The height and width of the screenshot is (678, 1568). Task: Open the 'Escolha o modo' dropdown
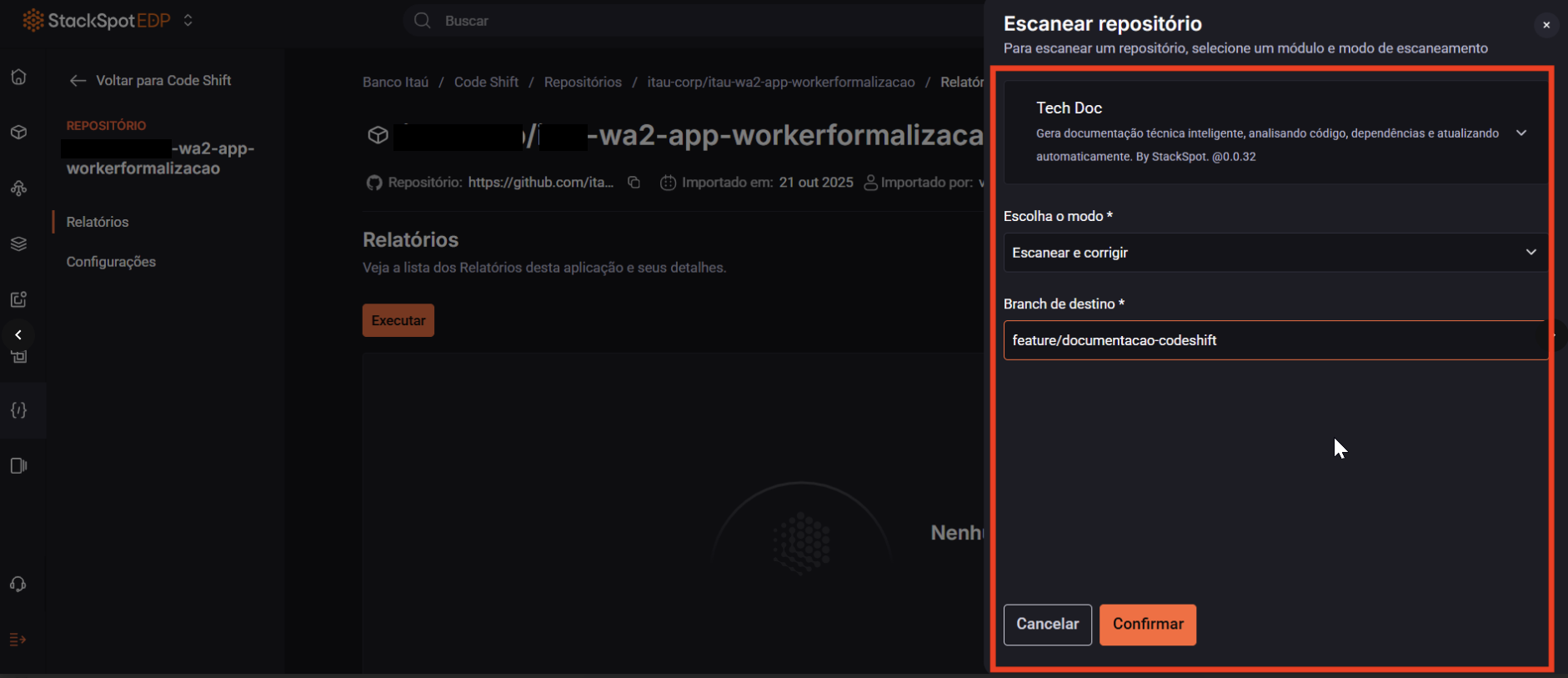1275,253
